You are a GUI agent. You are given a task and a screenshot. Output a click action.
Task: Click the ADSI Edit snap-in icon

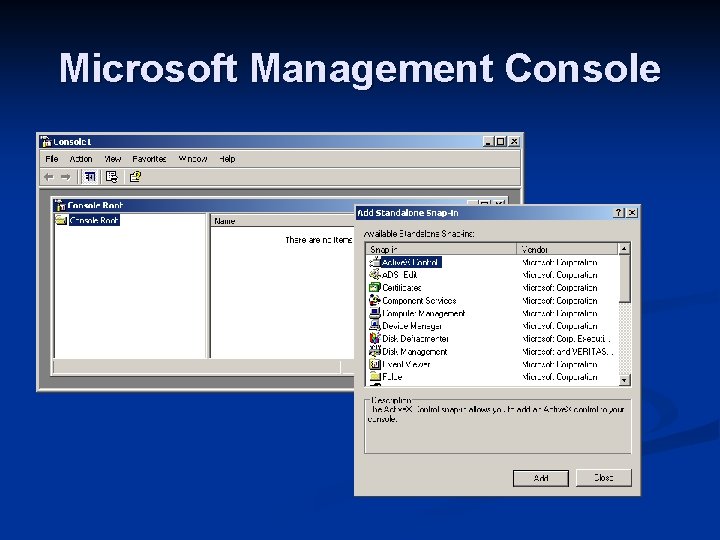tap(375, 275)
